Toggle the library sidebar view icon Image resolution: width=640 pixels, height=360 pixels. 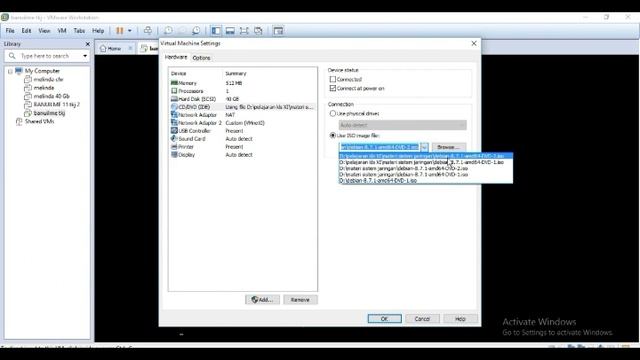[x=216, y=31]
